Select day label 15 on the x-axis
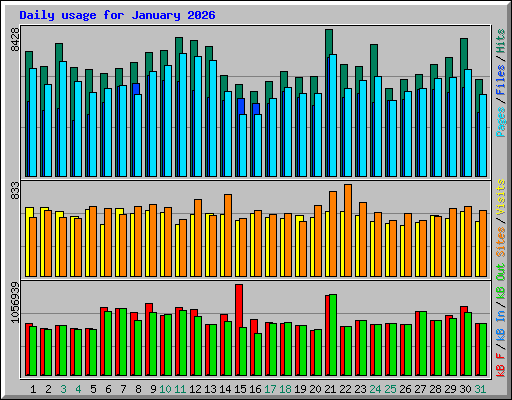 [x=240, y=389]
